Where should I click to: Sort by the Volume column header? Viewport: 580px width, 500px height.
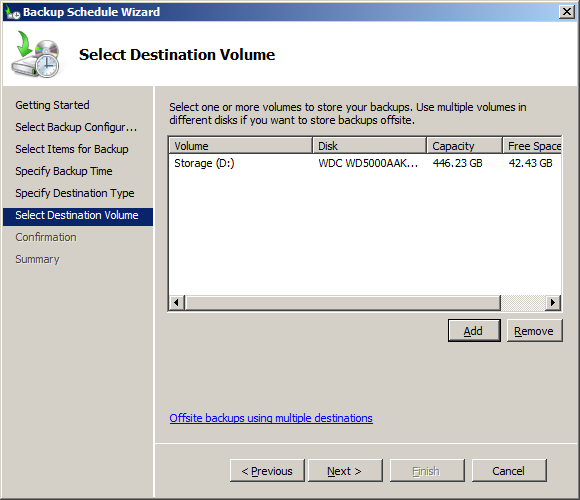click(240, 146)
